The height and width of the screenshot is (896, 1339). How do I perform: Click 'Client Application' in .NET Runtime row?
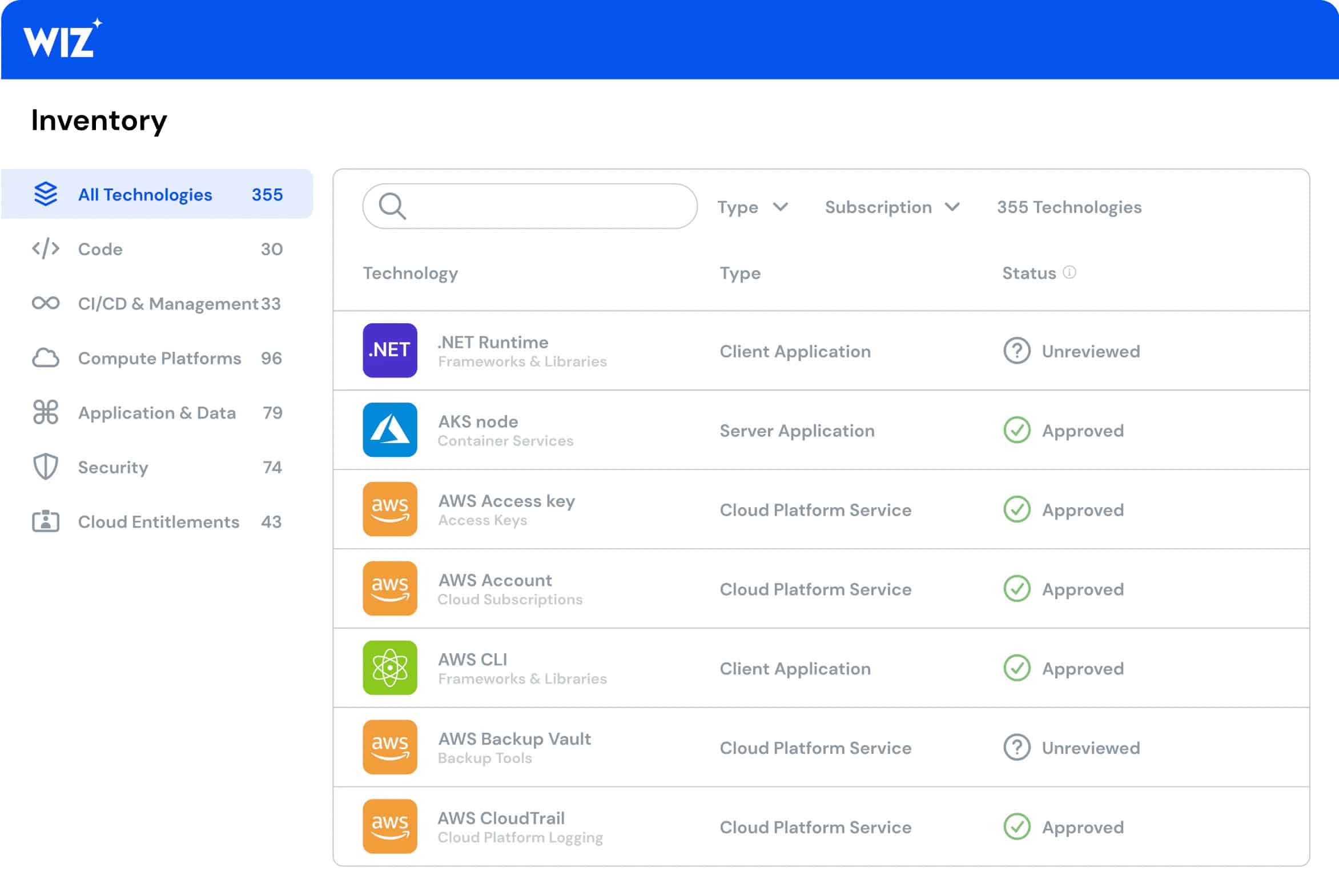pyautogui.click(x=795, y=351)
